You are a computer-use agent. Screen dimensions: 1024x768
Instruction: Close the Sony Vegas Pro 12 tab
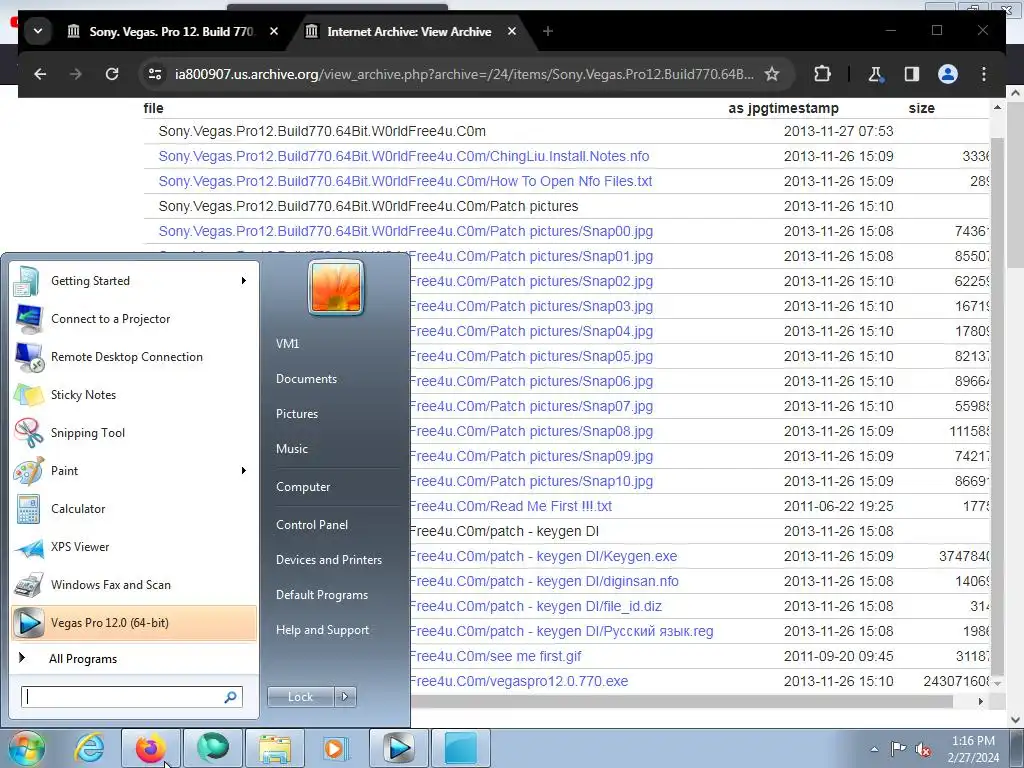click(274, 31)
